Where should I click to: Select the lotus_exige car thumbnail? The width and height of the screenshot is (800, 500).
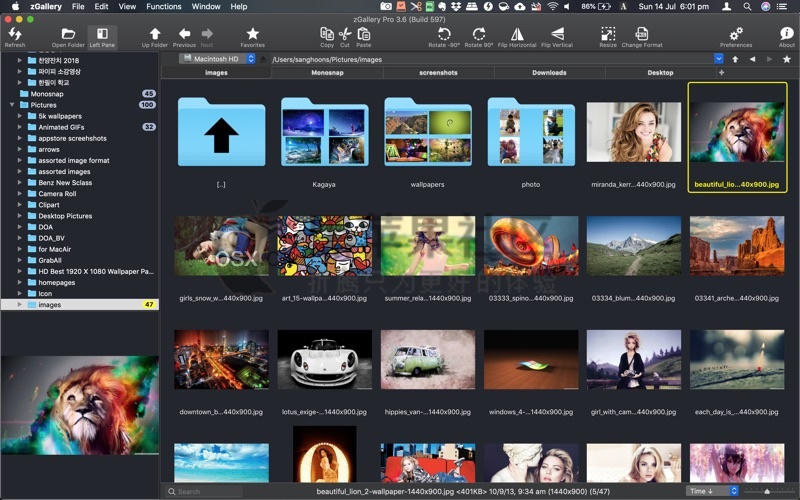click(324, 360)
